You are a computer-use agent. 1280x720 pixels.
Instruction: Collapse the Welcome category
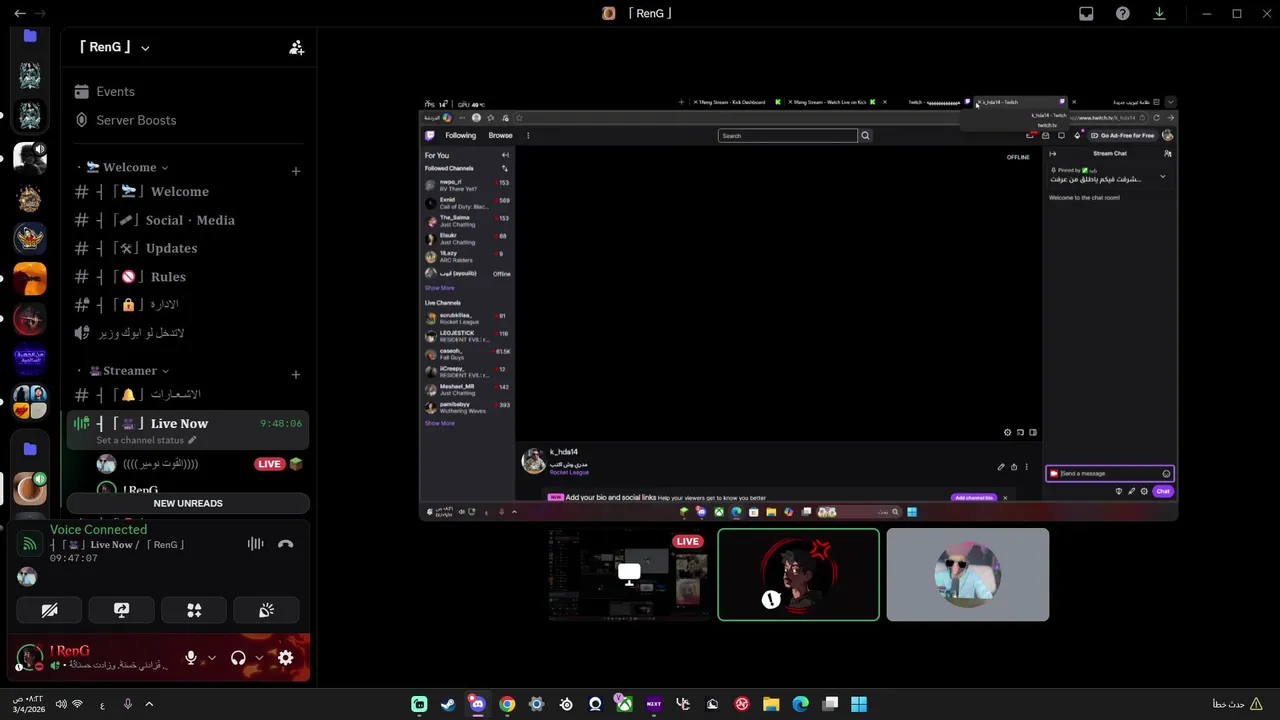(x=128, y=167)
